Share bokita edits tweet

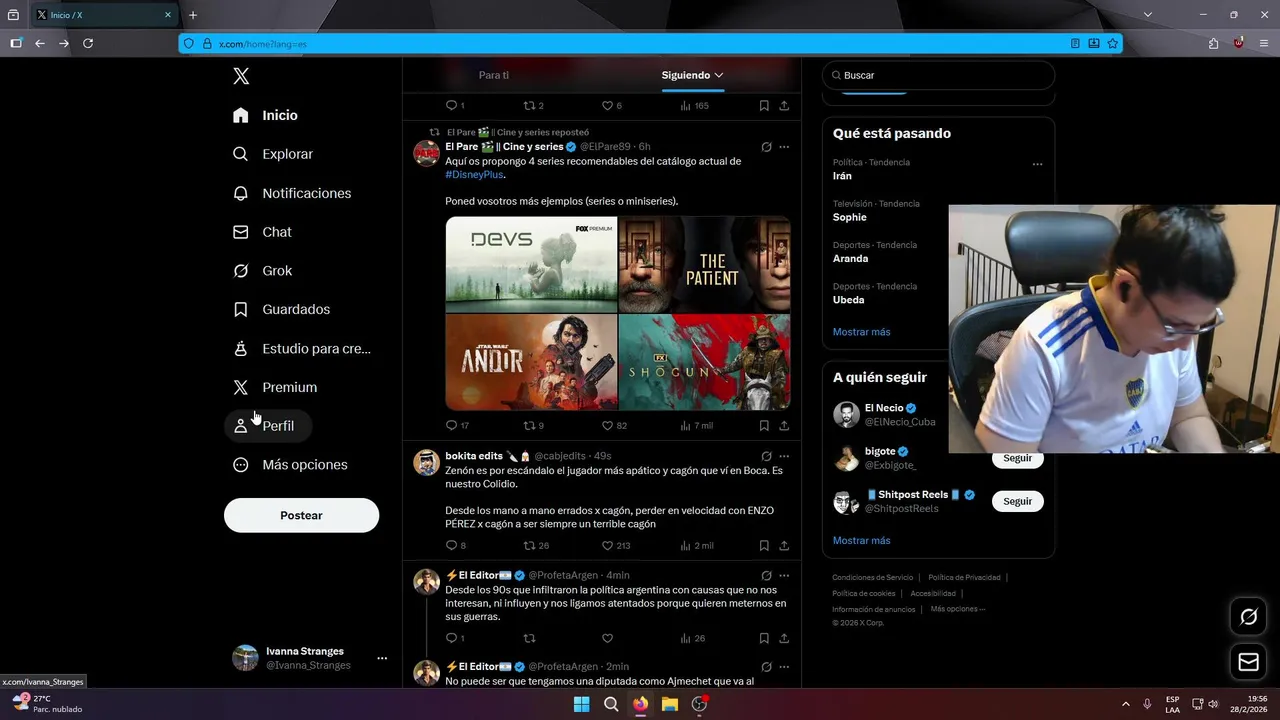[784, 546]
